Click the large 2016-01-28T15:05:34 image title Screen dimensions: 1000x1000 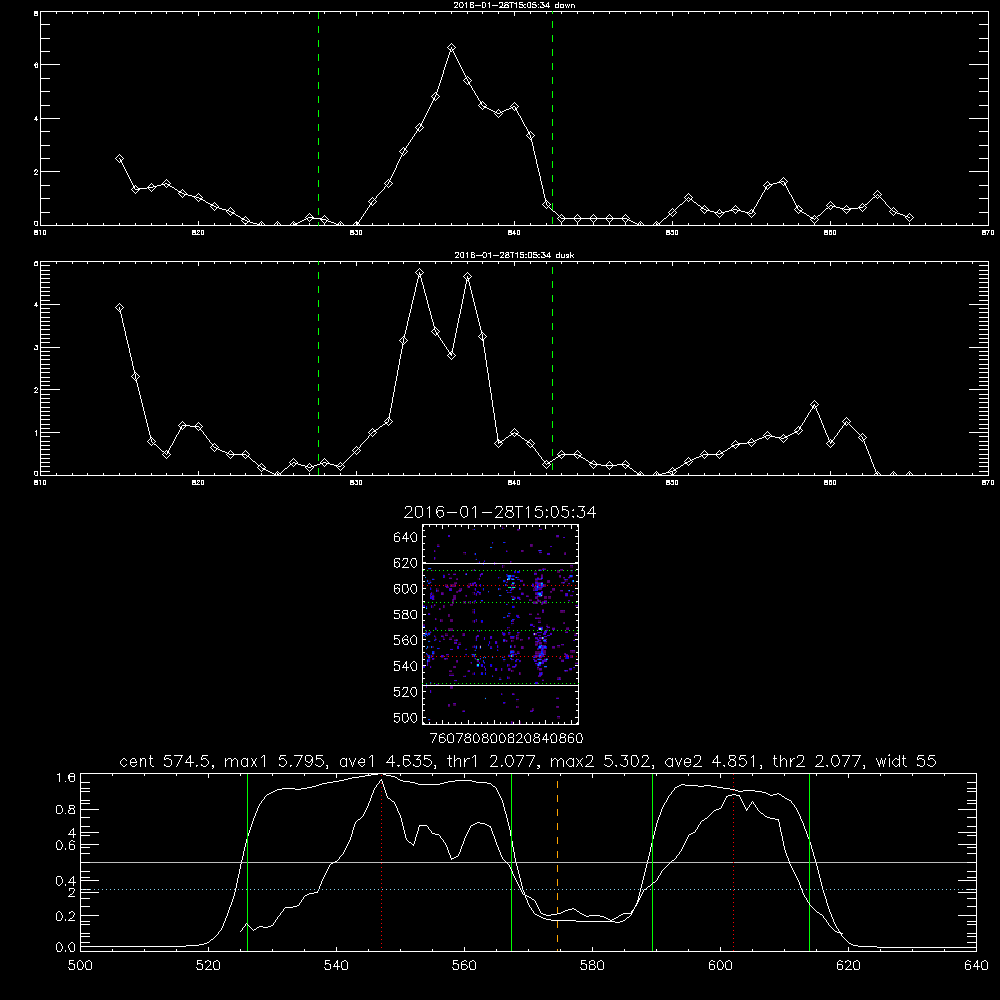pos(500,512)
